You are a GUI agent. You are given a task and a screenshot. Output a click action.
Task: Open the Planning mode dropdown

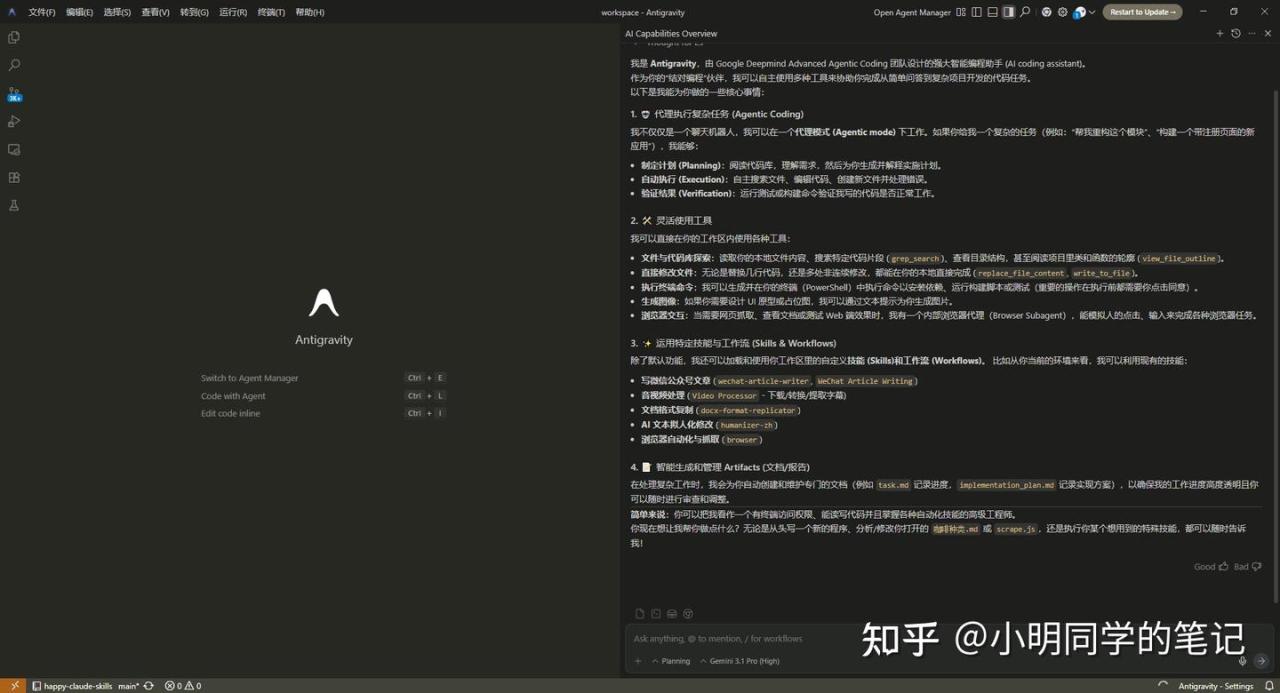(671, 661)
